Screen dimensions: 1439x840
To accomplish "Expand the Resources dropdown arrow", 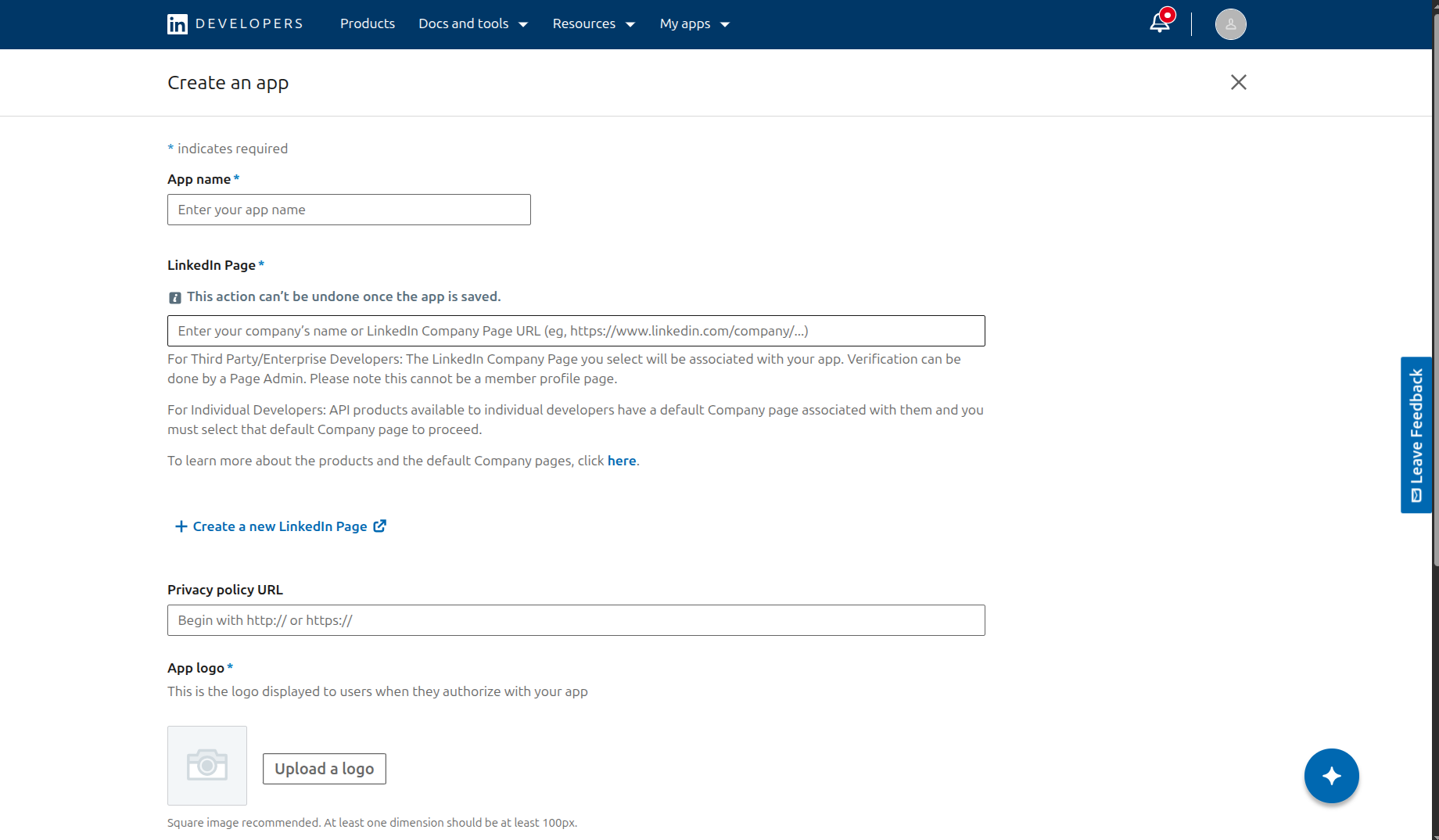I will [x=630, y=24].
